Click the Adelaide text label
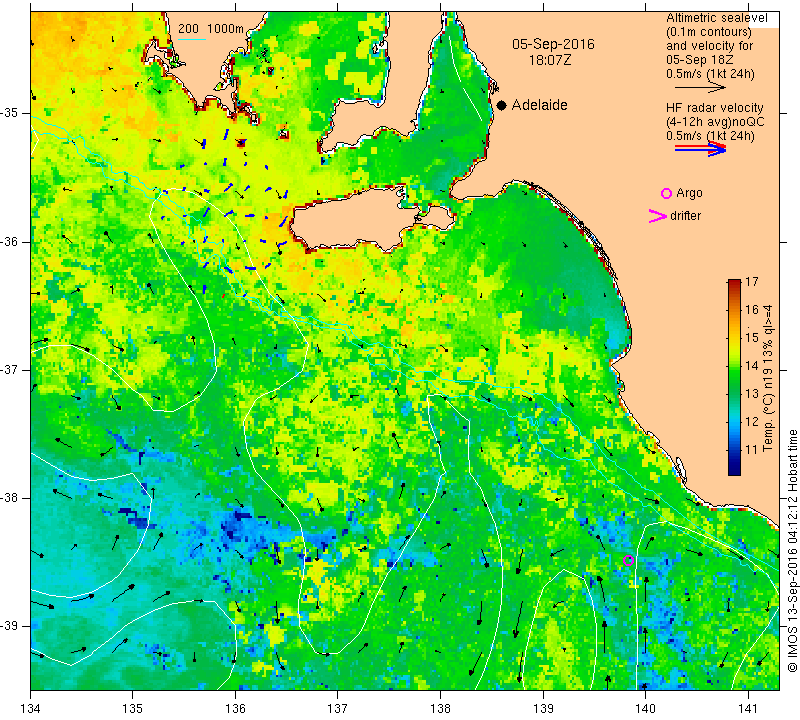Screen dimensions: 800x720 [539, 105]
